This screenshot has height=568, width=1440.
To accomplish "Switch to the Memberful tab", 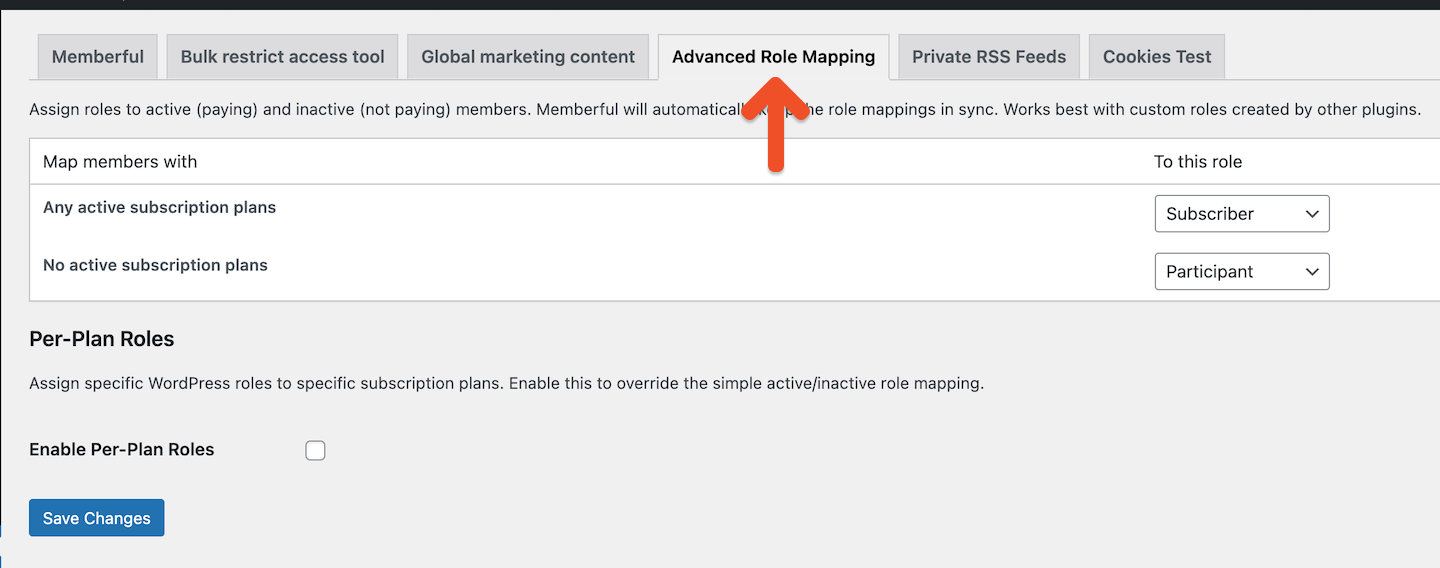I will [x=98, y=57].
